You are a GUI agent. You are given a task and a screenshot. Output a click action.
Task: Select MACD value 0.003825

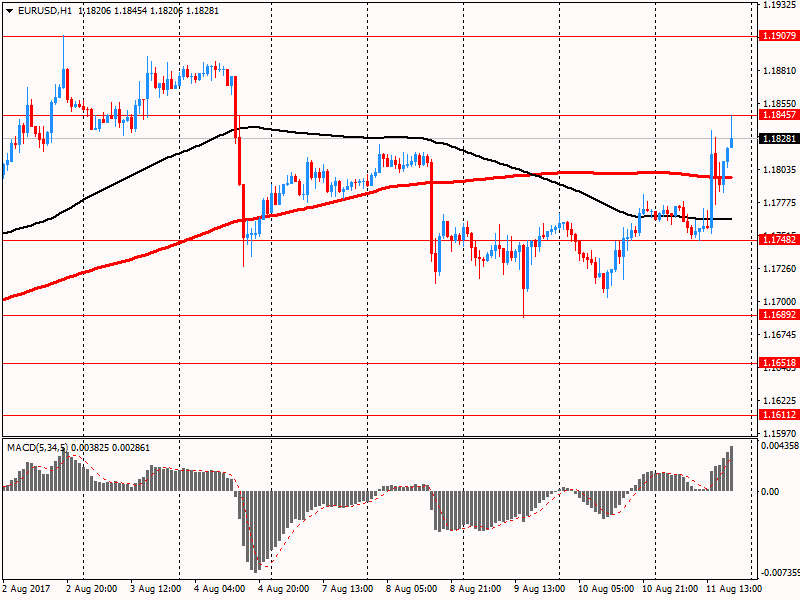click(90, 448)
